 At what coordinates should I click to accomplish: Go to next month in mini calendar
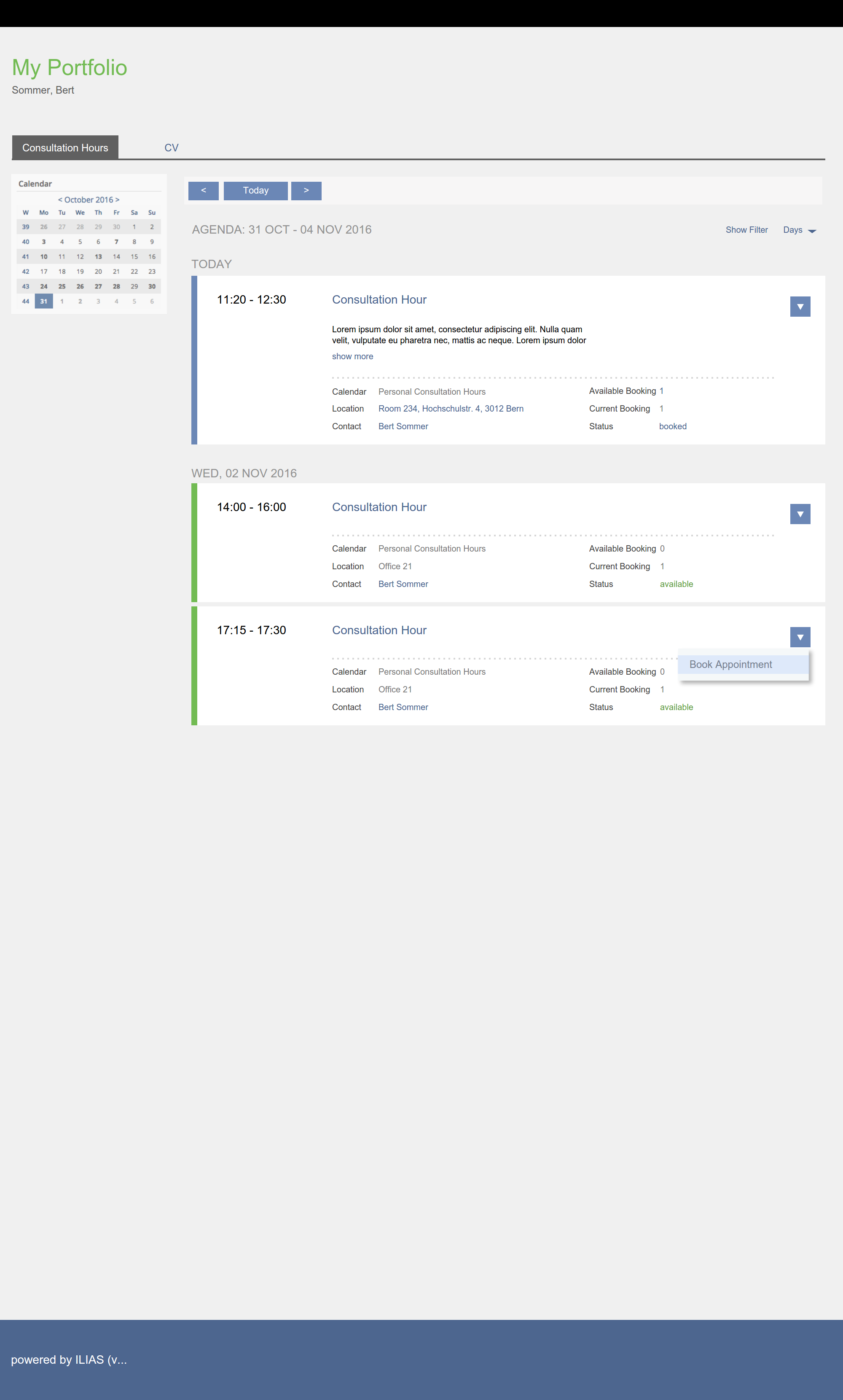118,200
